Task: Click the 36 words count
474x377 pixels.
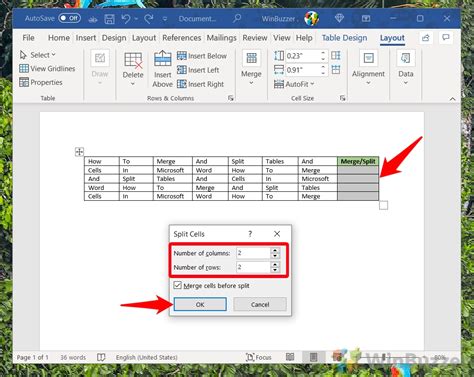Action: coord(73,357)
